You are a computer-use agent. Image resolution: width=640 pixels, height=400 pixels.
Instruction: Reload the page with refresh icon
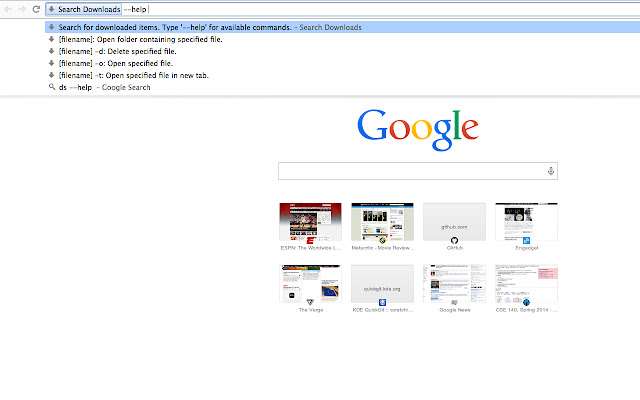(36, 9)
